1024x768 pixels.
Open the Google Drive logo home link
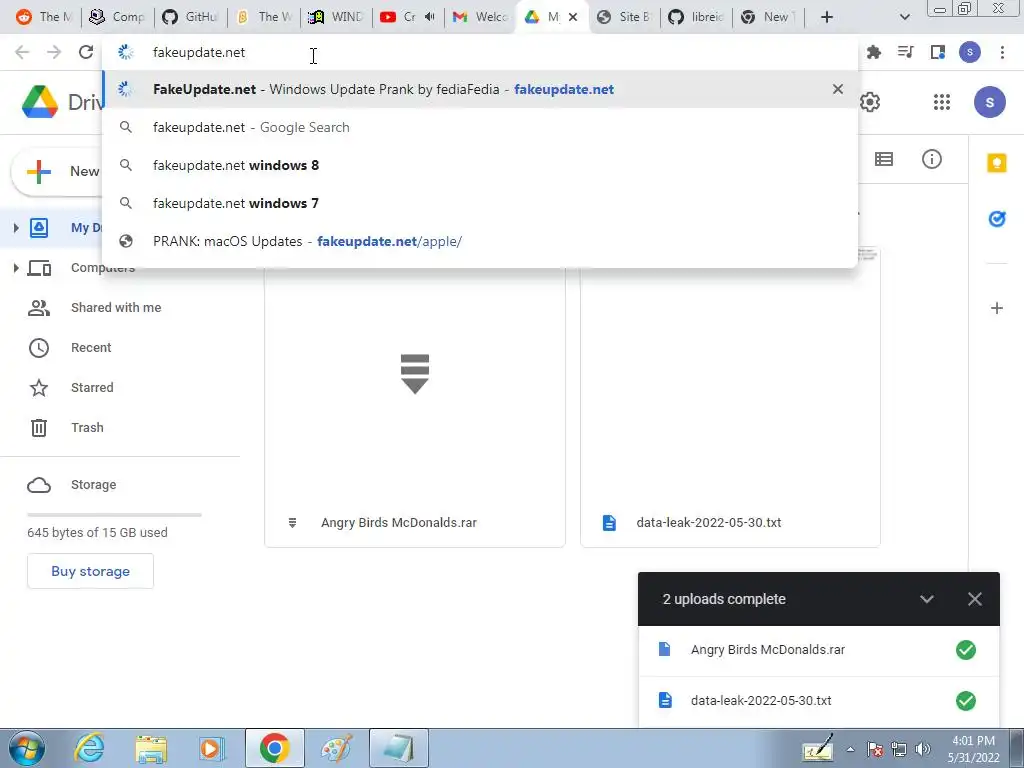click(62, 102)
